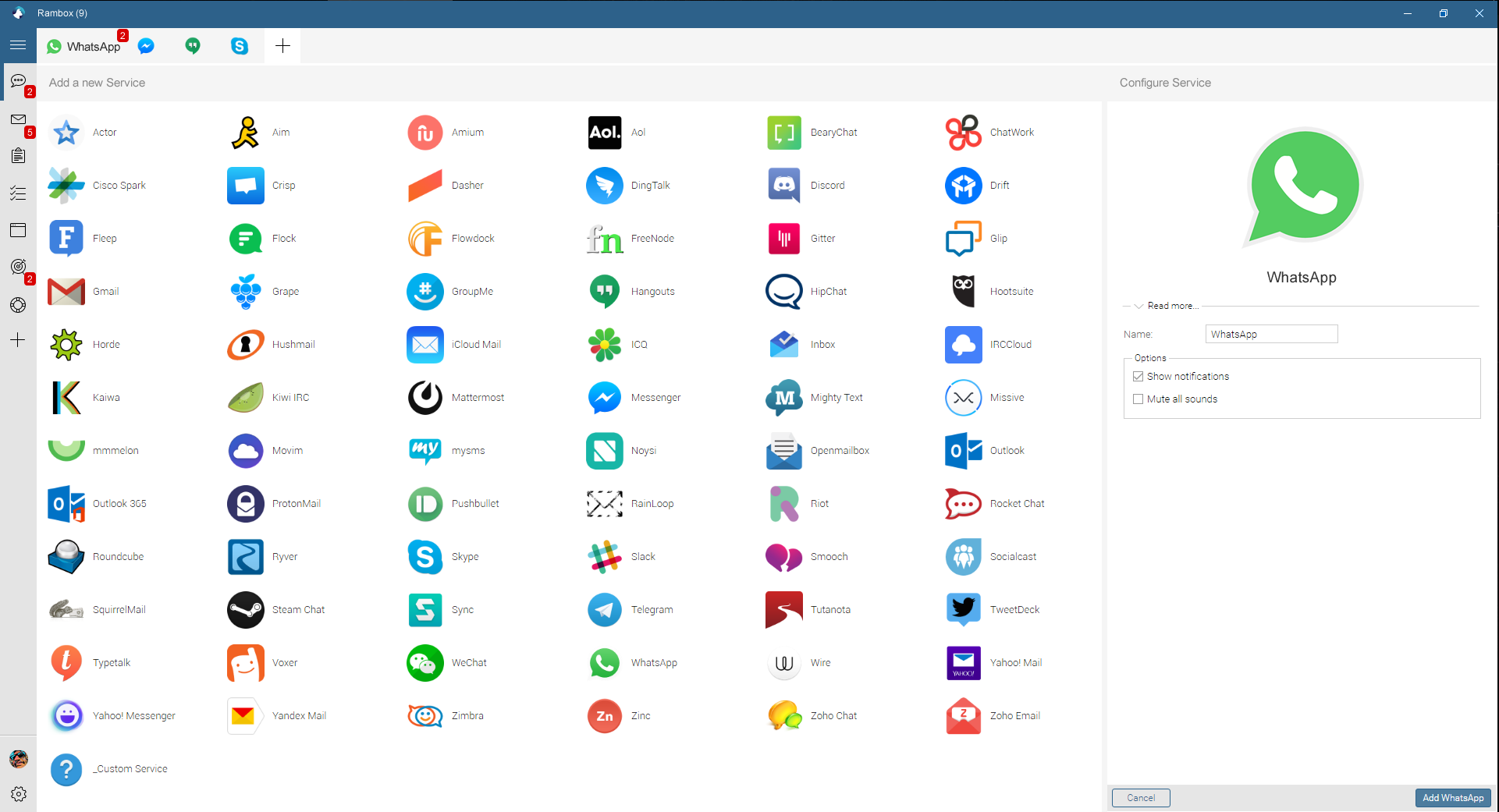This screenshot has width=1499, height=812.
Task: Switch to the Hangouts tab
Action: tap(193, 46)
